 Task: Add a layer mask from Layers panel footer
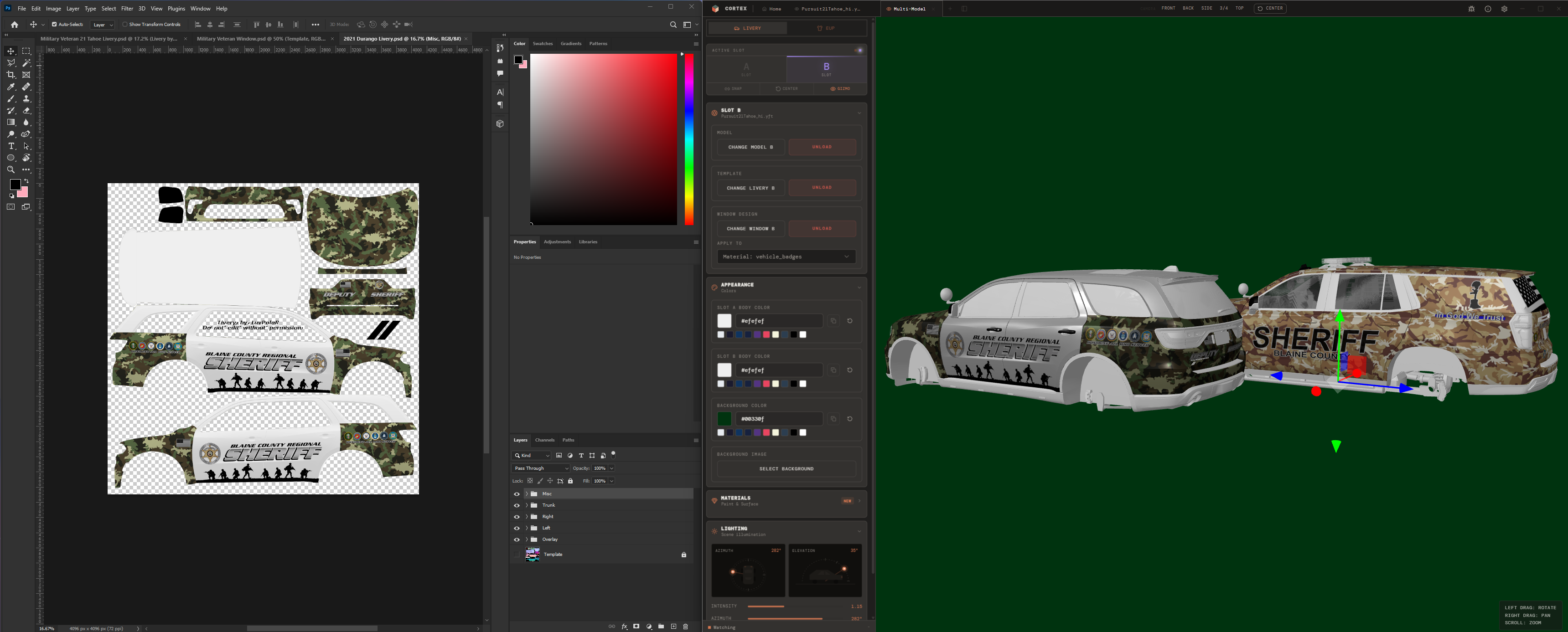click(636, 627)
